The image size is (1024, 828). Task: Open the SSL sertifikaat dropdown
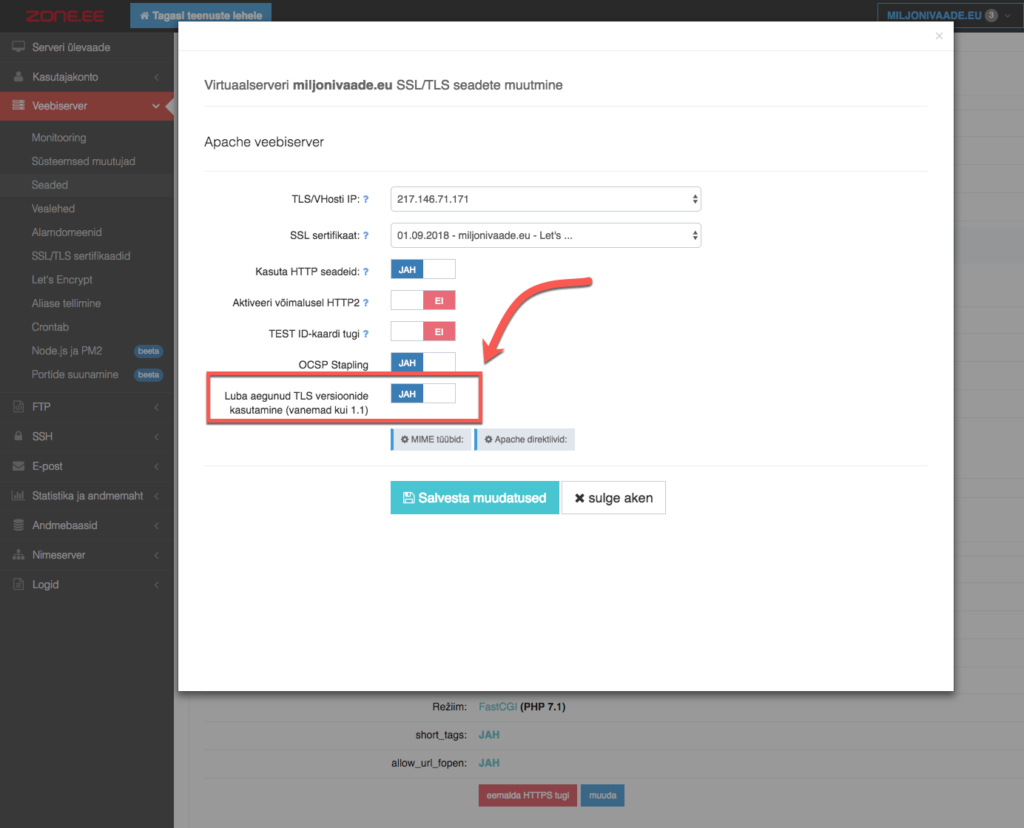(x=546, y=235)
